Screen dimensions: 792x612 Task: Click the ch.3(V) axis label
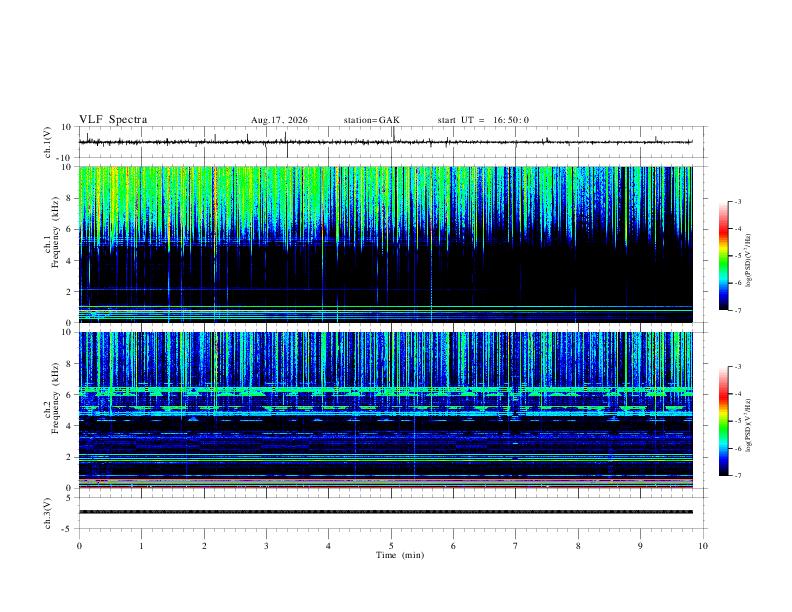pyautogui.click(x=48, y=513)
